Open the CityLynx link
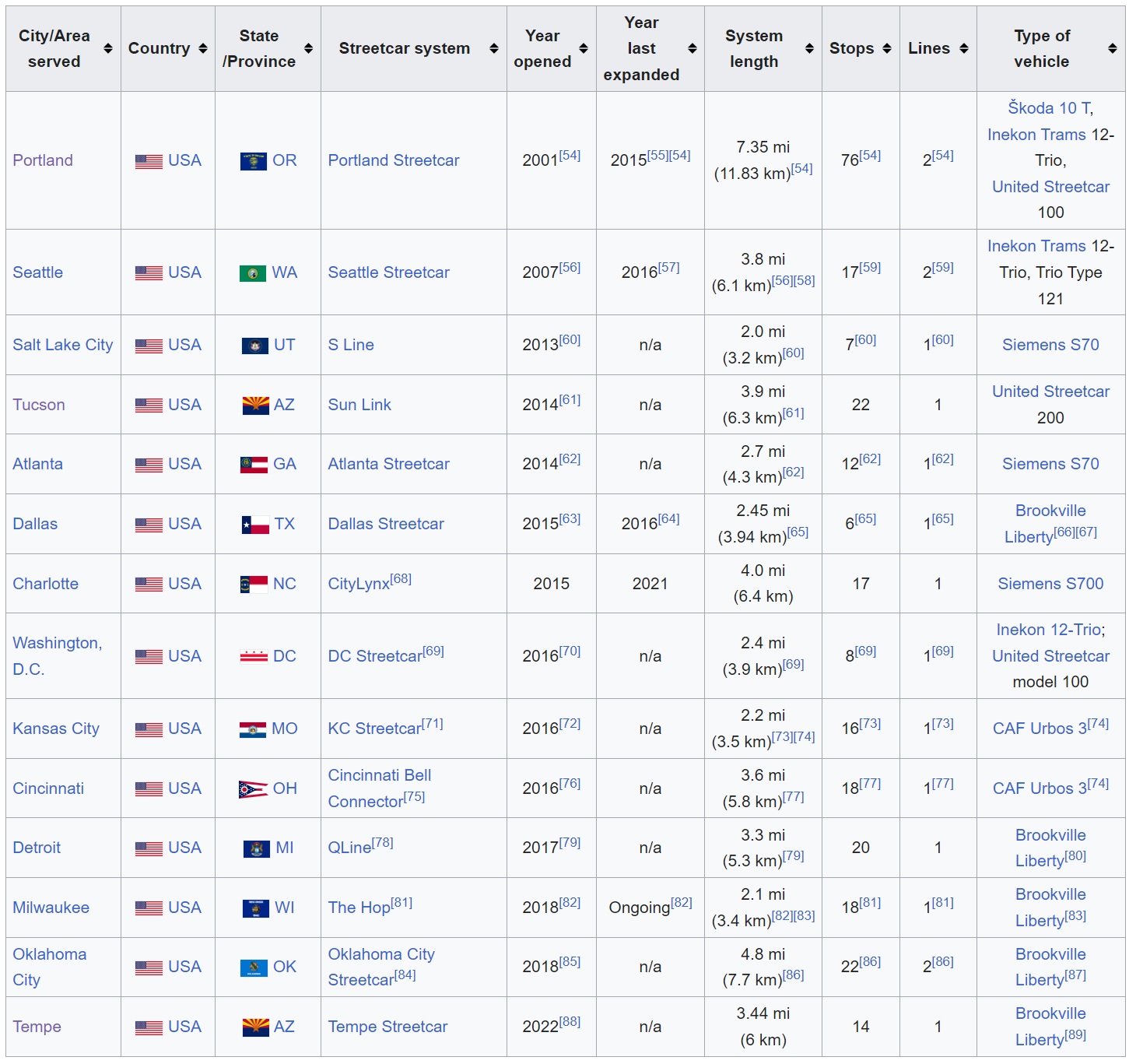 [359, 584]
